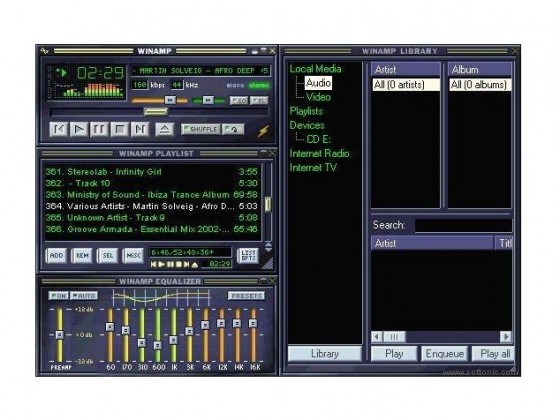Select 366 Groove Armada Essential Mix
This screenshot has height=420, width=560.
[151, 229]
